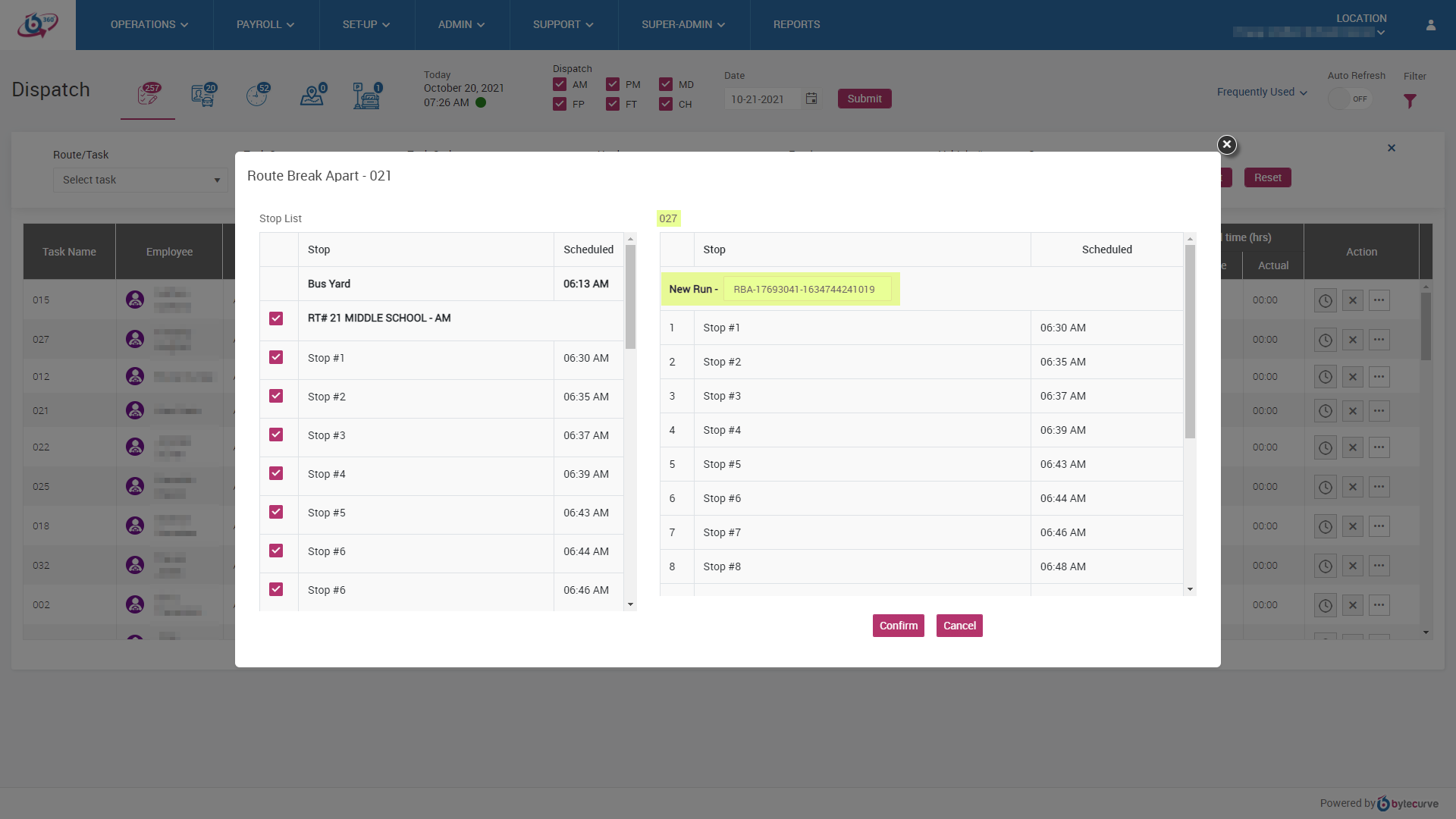Click the user profile icon in header
The height and width of the screenshot is (819, 1456).
coord(1431,25)
